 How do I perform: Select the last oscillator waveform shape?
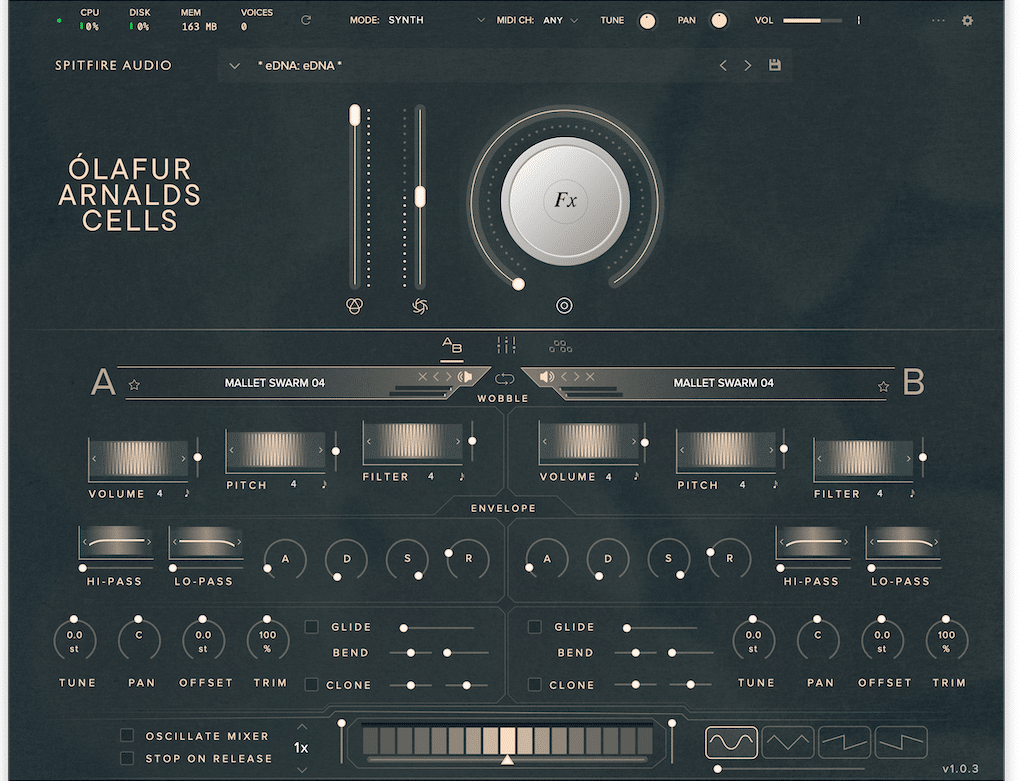pos(901,742)
